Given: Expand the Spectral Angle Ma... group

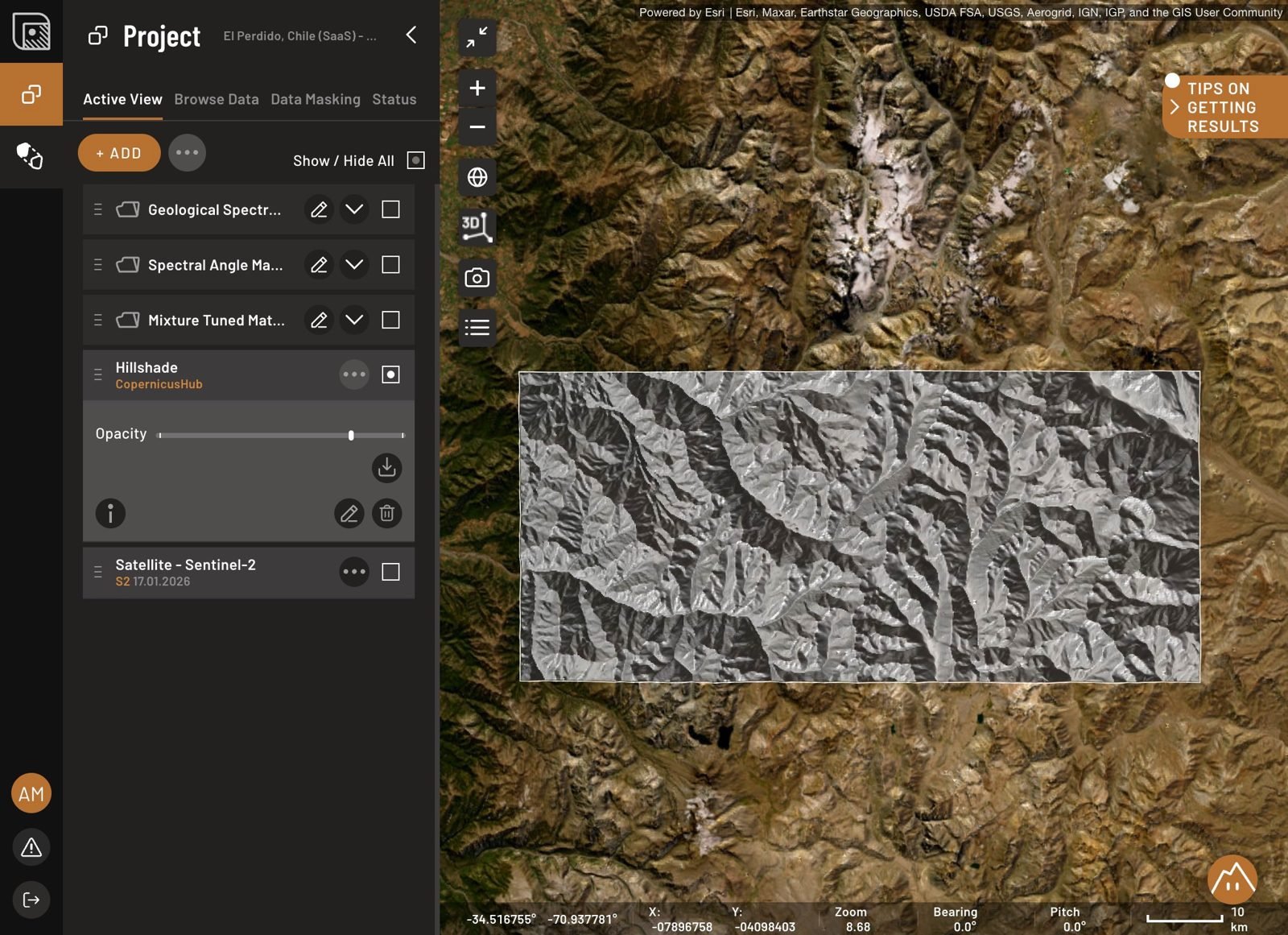Looking at the screenshot, I should coord(354,265).
